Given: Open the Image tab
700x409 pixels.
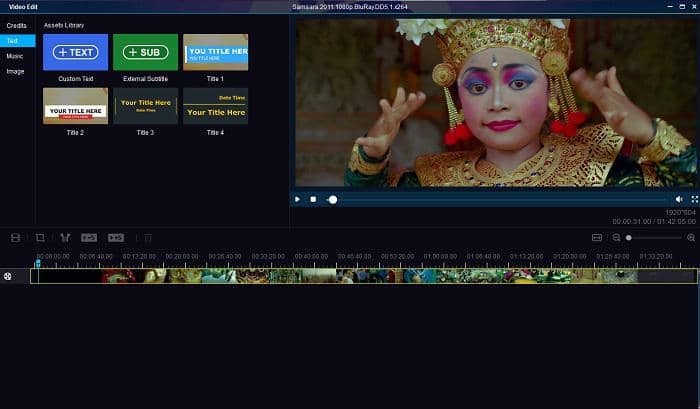Looking at the screenshot, I should point(15,71).
